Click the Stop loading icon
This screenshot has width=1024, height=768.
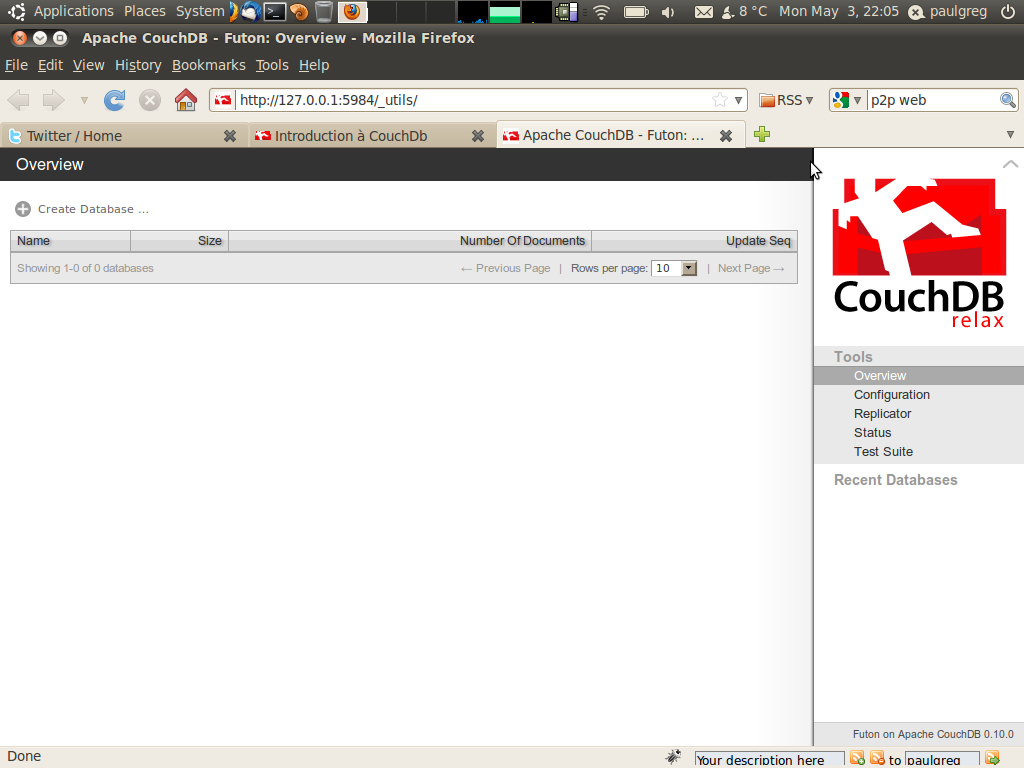tap(150, 100)
